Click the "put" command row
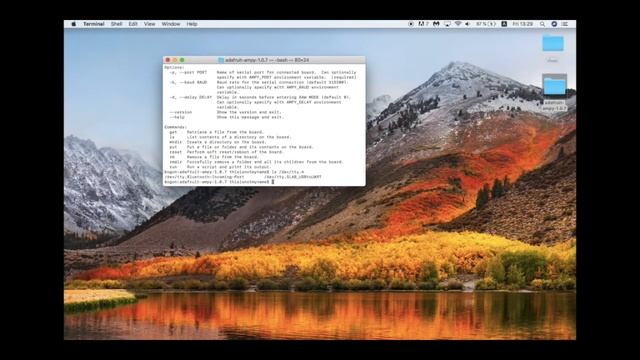The image size is (640, 360). coord(242,147)
